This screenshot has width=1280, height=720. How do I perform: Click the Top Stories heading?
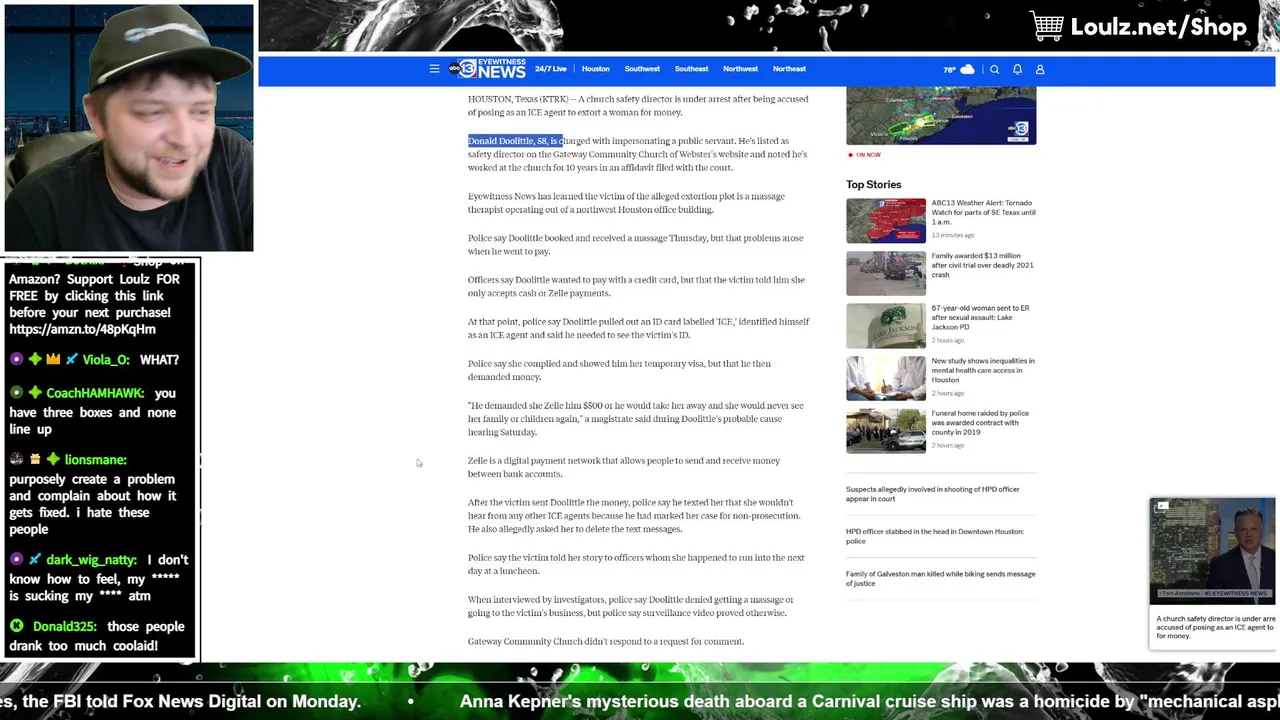pos(874,184)
